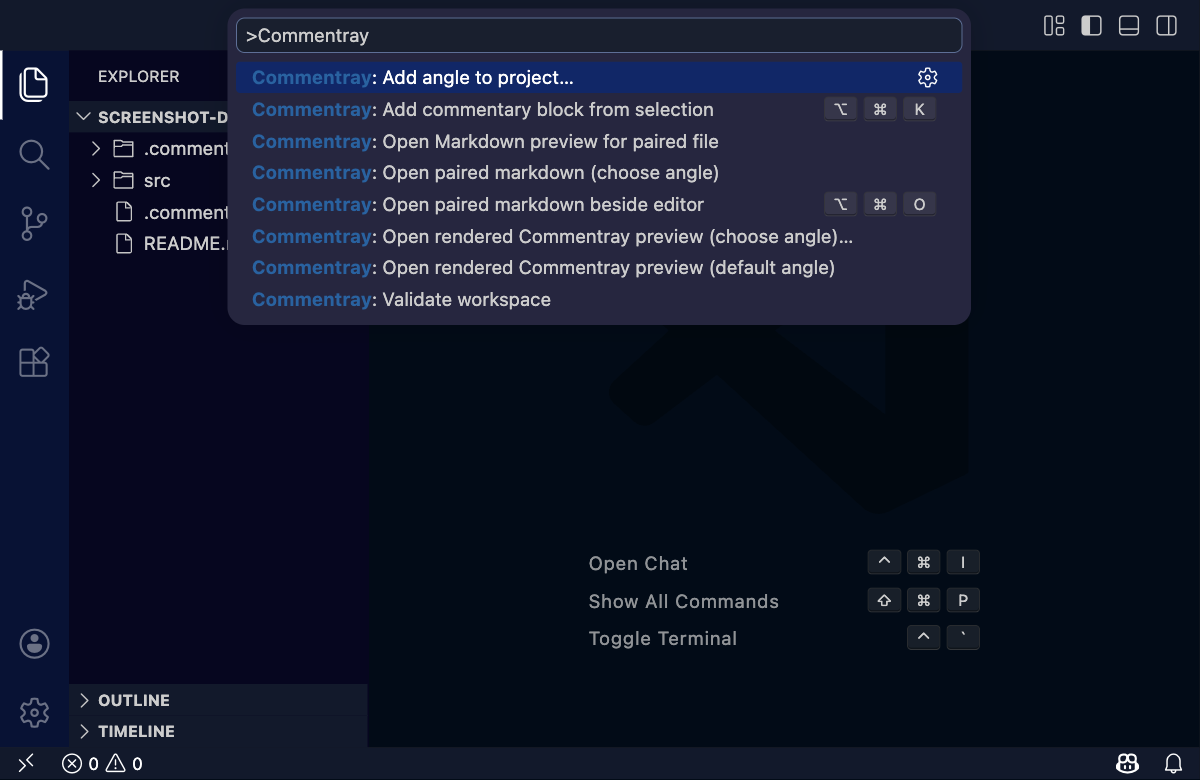1200x780 pixels.
Task: Click the >Commentray command palette input
Action: click(599, 36)
